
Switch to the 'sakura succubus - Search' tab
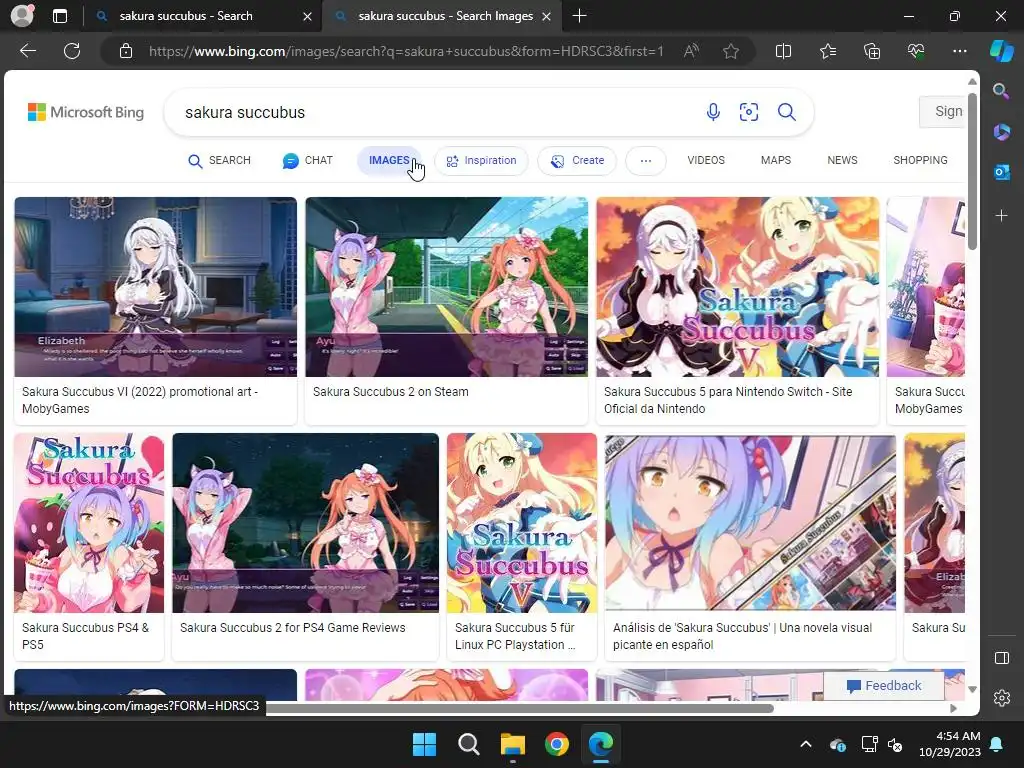point(186,16)
